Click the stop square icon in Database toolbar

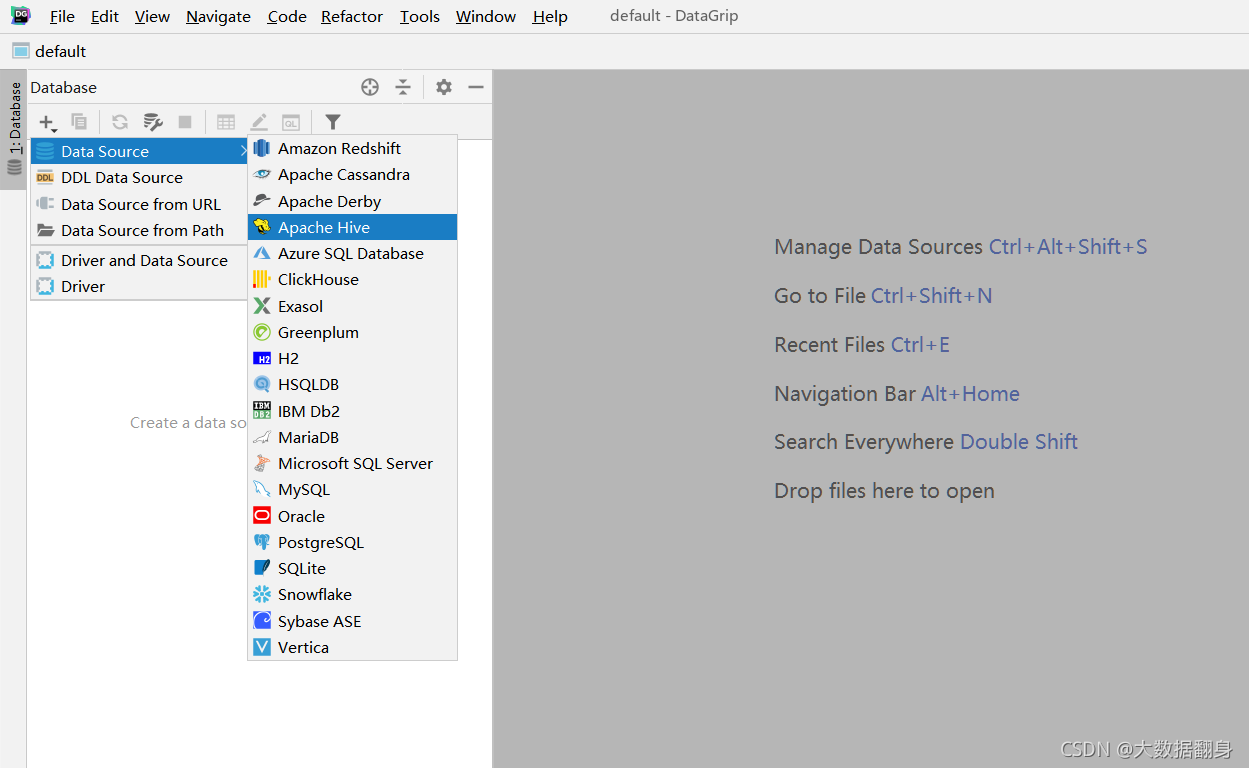[x=185, y=122]
